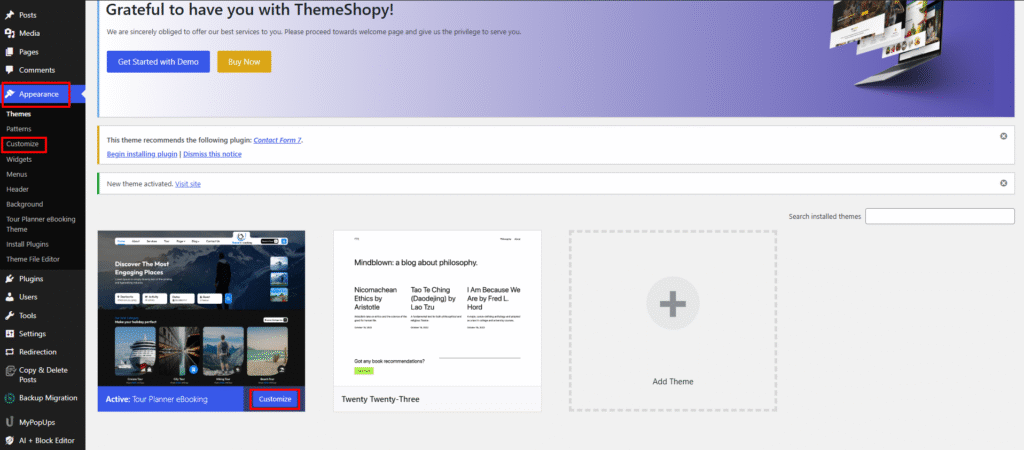1024x450 pixels.
Task: Click the Redirection arrows icon
Action: point(9,352)
